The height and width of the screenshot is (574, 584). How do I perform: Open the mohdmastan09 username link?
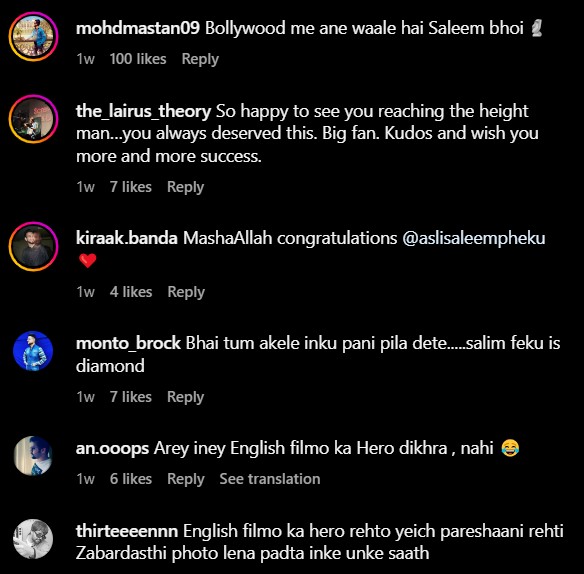pyautogui.click(x=138, y=28)
